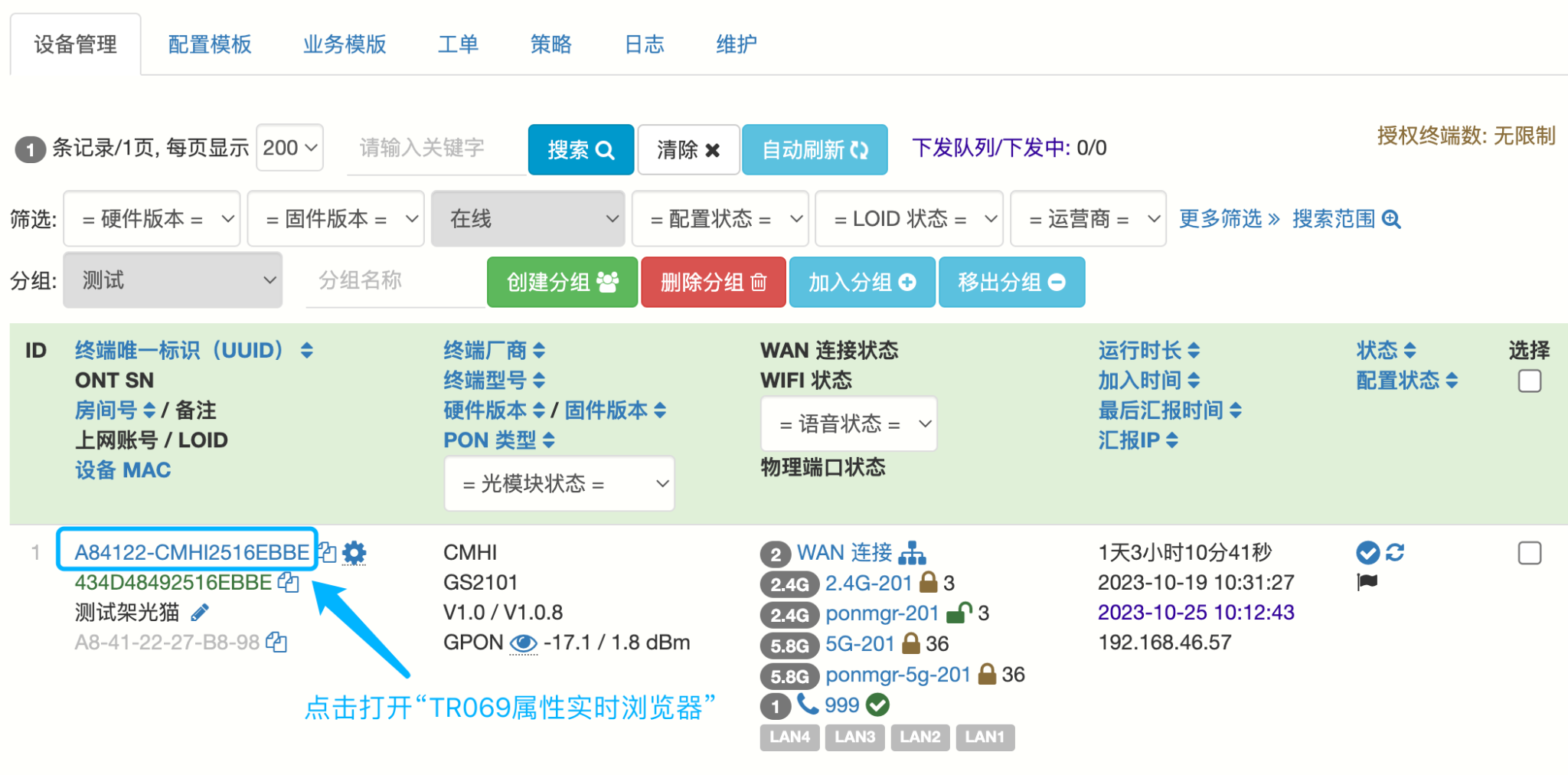This screenshot has width=1568, height=775.
Task: Open the 日志 tab
Action: [x=644, y=44]
